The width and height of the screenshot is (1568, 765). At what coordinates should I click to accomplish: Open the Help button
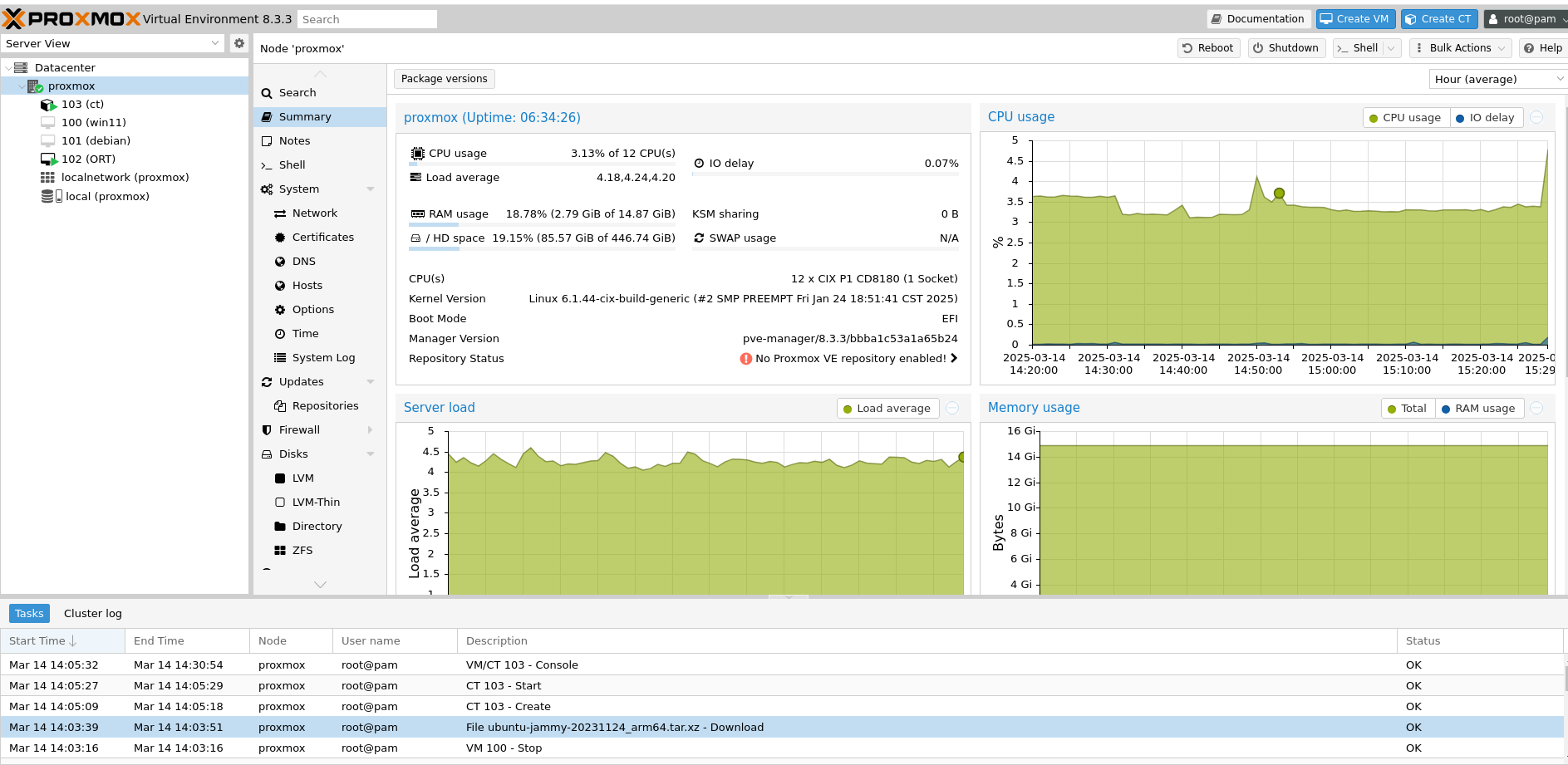click(1544, 48)
